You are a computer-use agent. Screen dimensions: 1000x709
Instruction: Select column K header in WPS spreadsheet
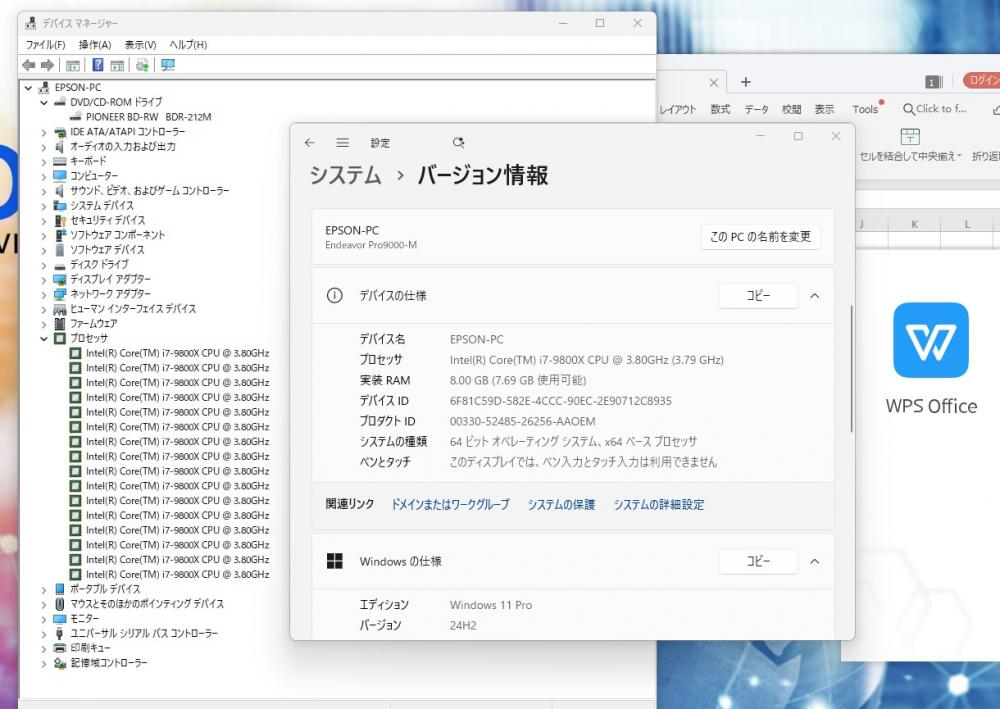pyautogui.click(x=914, y=224)
